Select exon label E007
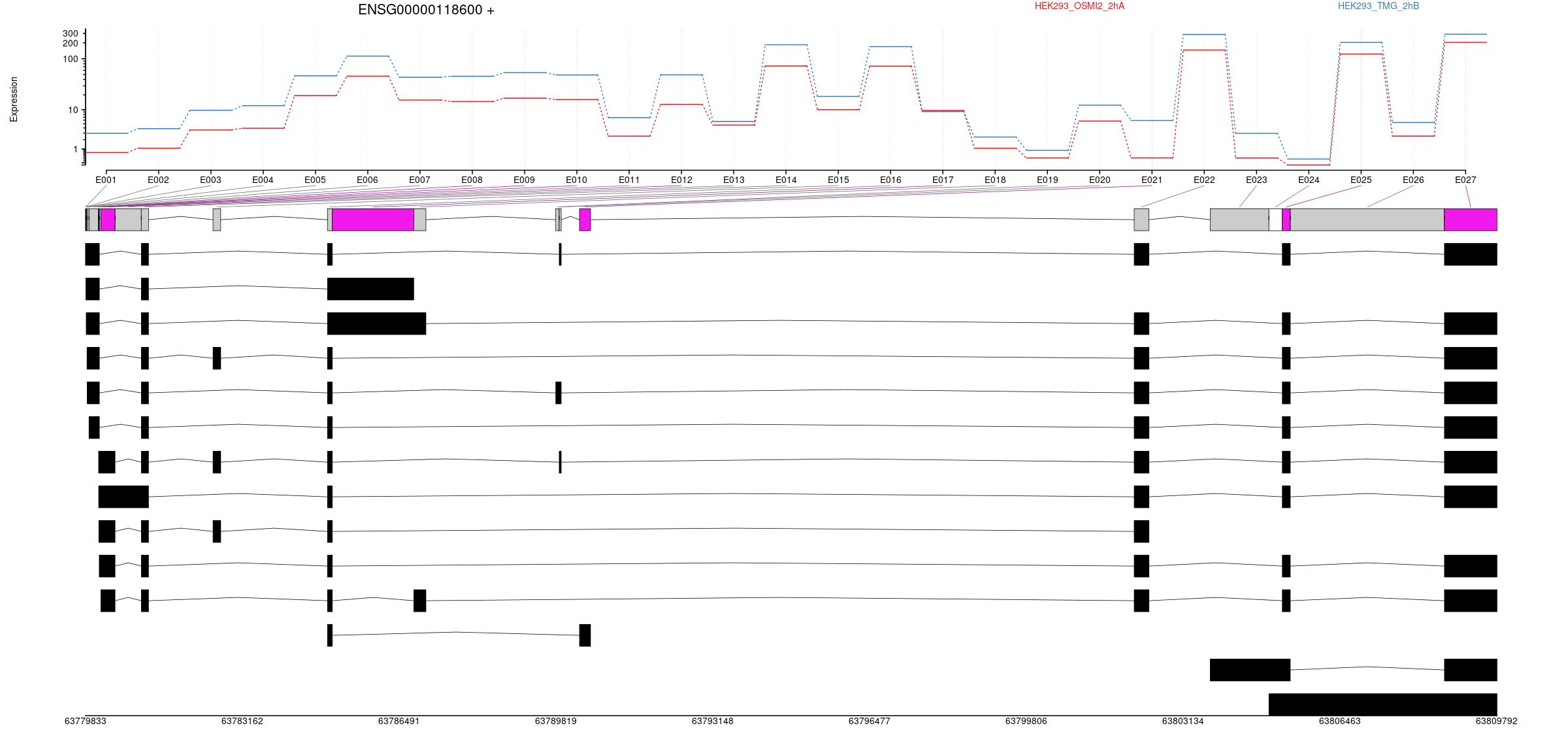Image resolution: width=1568 pixels, height=732 pixels. [x=419, y=180]
